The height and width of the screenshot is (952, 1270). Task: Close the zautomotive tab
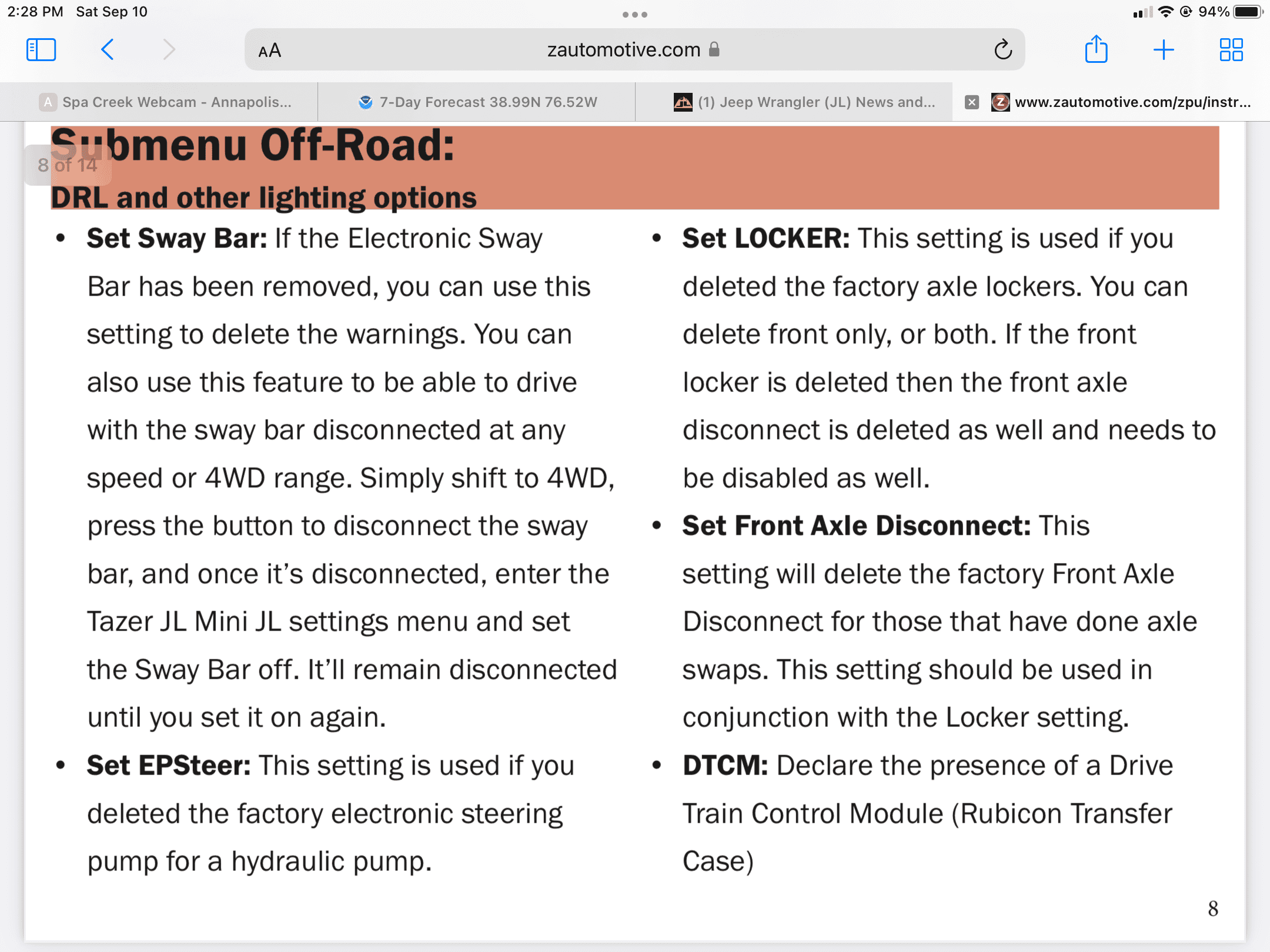972,102
